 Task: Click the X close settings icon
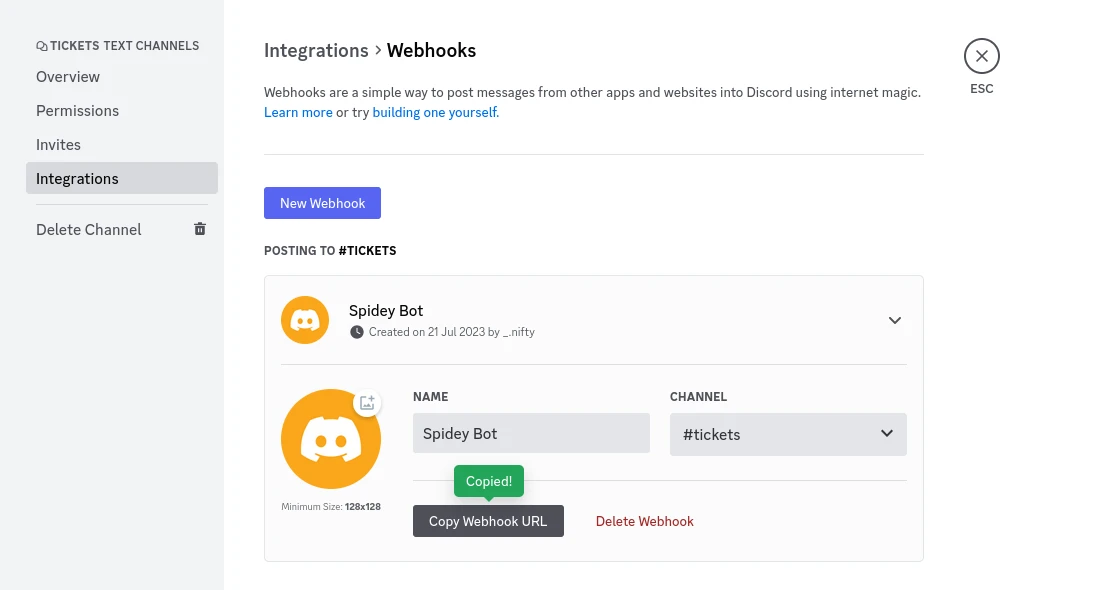tap(982, 56)
